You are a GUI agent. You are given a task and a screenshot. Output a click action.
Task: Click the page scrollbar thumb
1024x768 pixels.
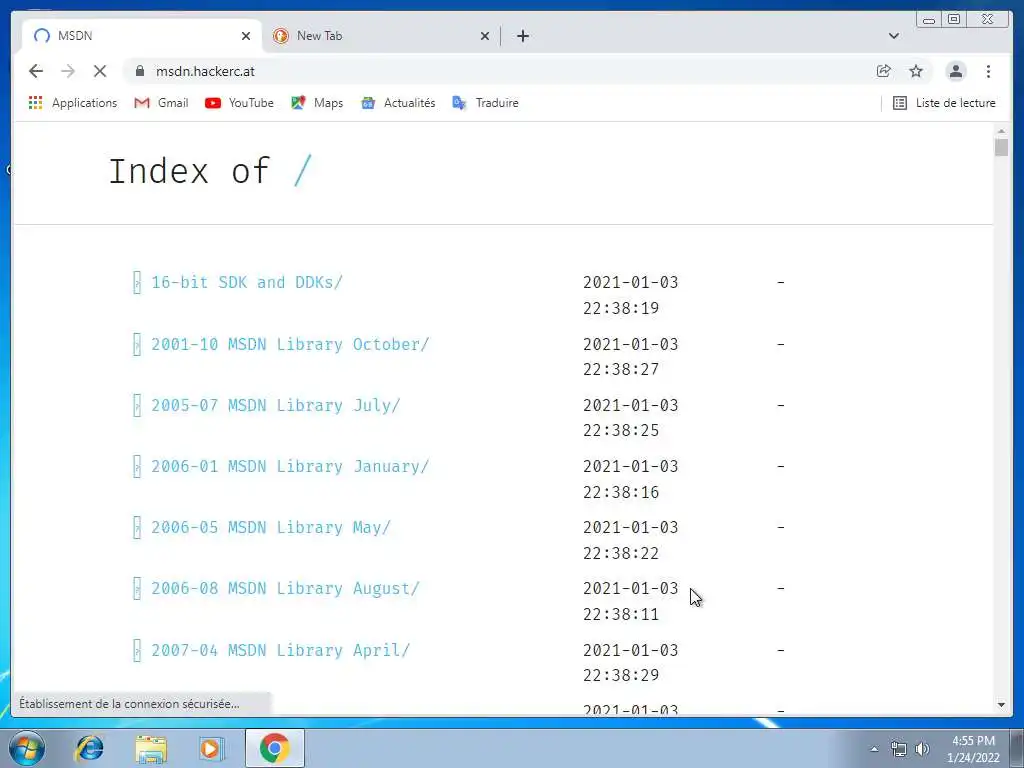1001,148
